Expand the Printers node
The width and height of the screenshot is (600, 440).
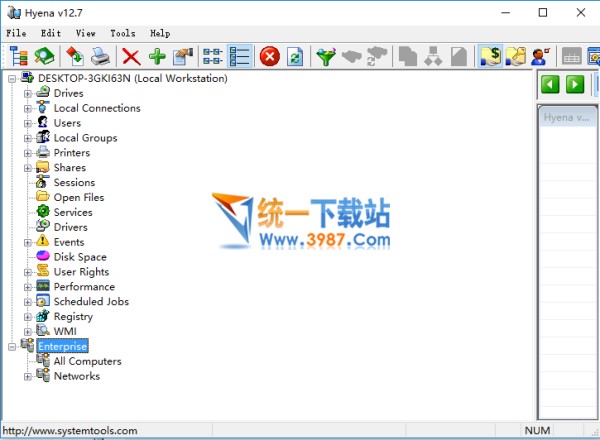28,153
